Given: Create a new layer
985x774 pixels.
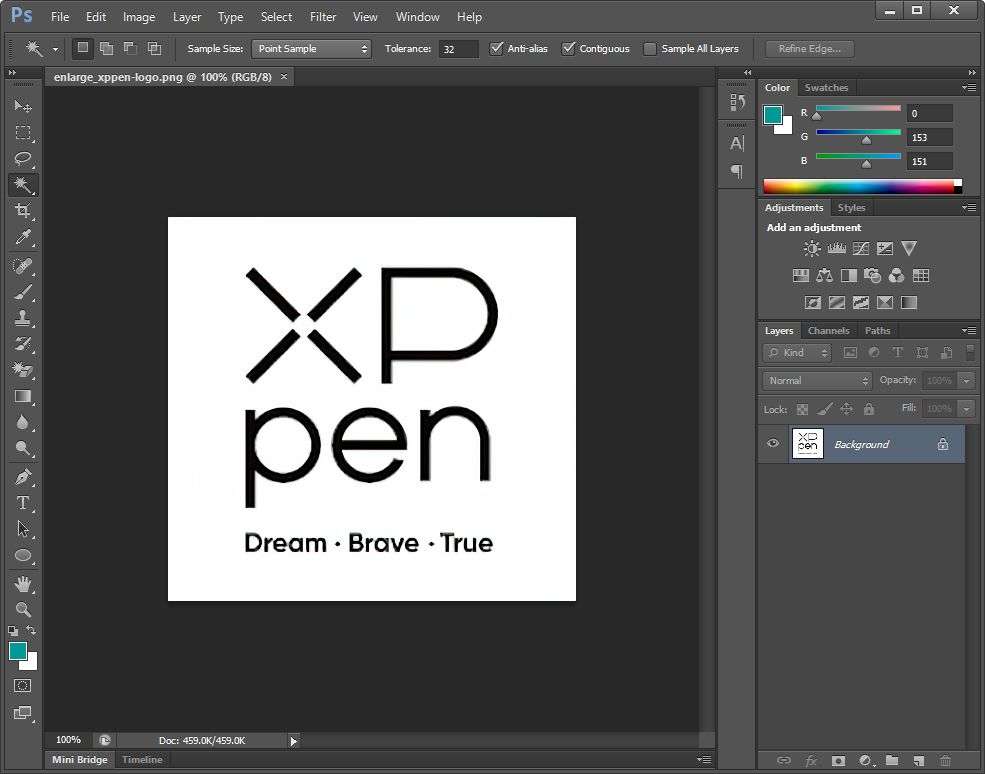Looking at the screenshot, I should tap(919, 760).
